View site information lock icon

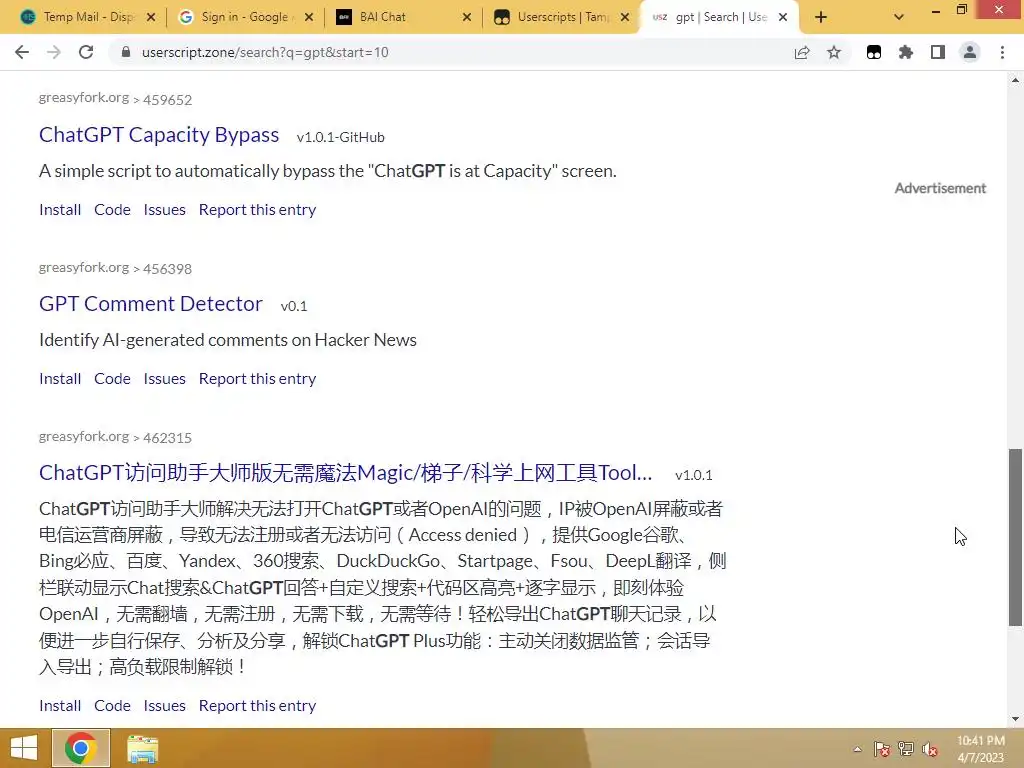coord(126,52)
